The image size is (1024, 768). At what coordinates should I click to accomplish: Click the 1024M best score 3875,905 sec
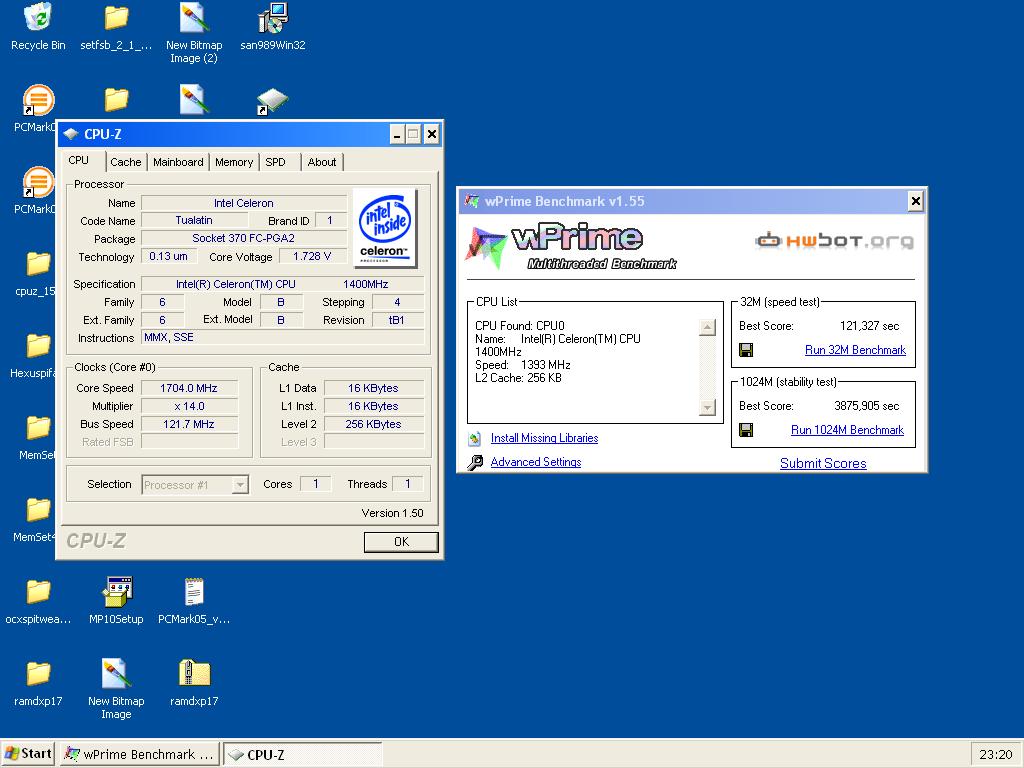tap(867, 406)
